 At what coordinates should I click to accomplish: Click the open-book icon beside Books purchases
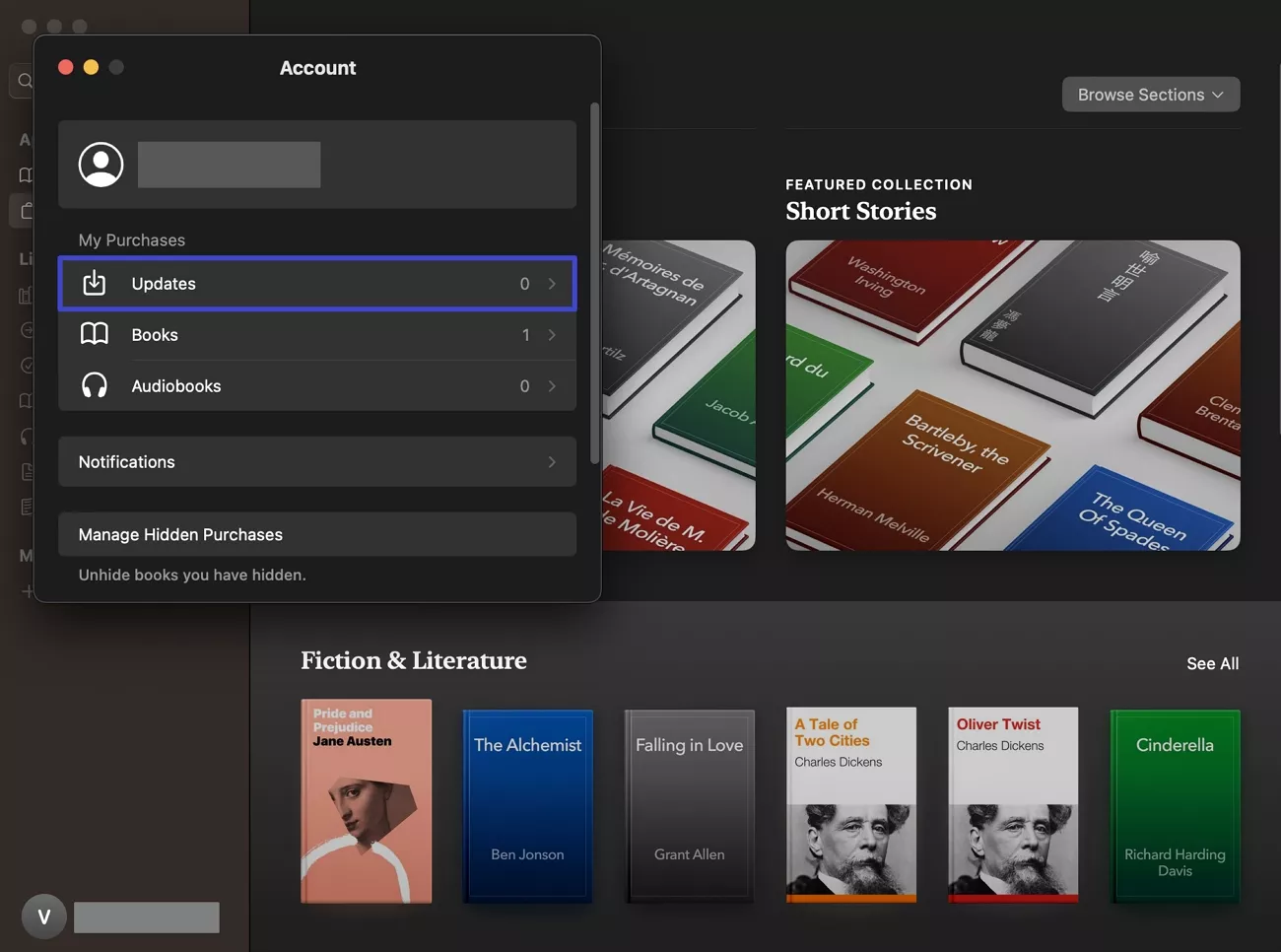[x=94, y=334]
